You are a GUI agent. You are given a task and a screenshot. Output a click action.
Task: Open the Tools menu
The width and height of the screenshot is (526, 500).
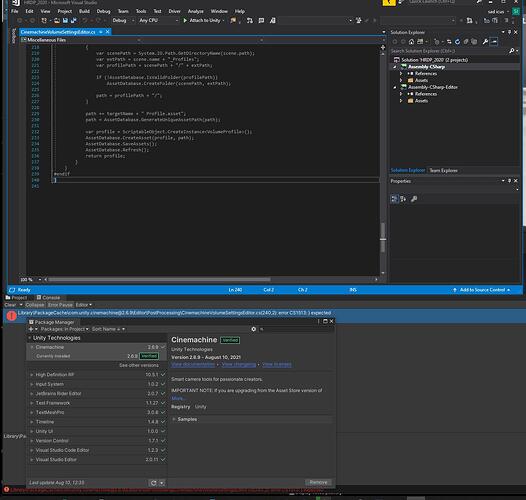[141, 11]
